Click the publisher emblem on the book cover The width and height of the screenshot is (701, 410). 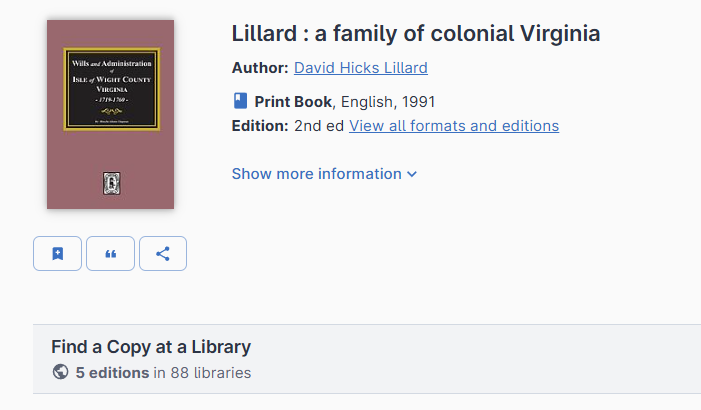click(111, 182)
